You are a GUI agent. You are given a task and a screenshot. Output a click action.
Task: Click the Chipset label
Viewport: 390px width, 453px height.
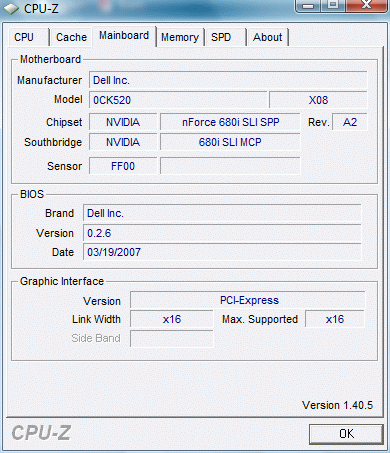[64, 122]
